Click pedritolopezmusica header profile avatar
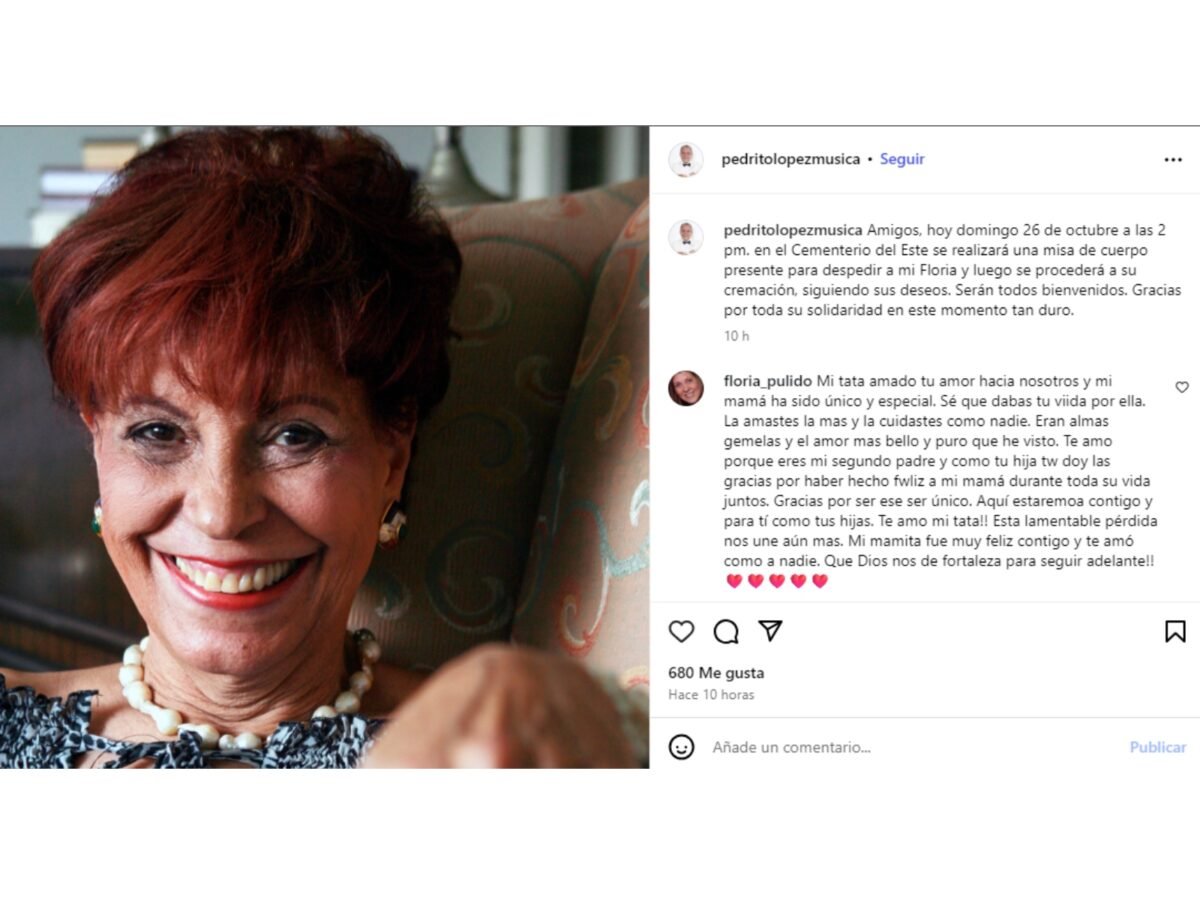The height and width of the screenshot is (900, 1200). coord(686,160)
